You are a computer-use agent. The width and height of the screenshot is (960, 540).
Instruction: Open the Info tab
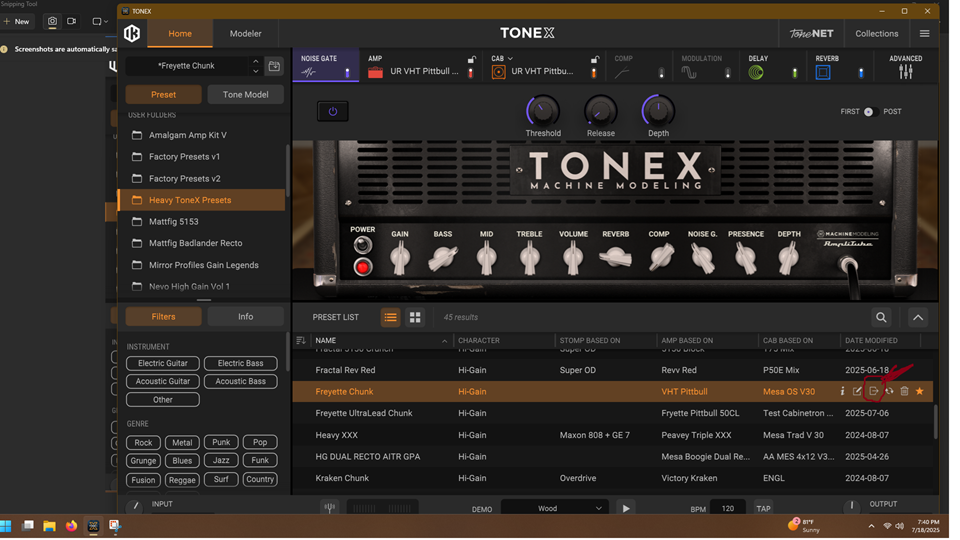point(245,316)
